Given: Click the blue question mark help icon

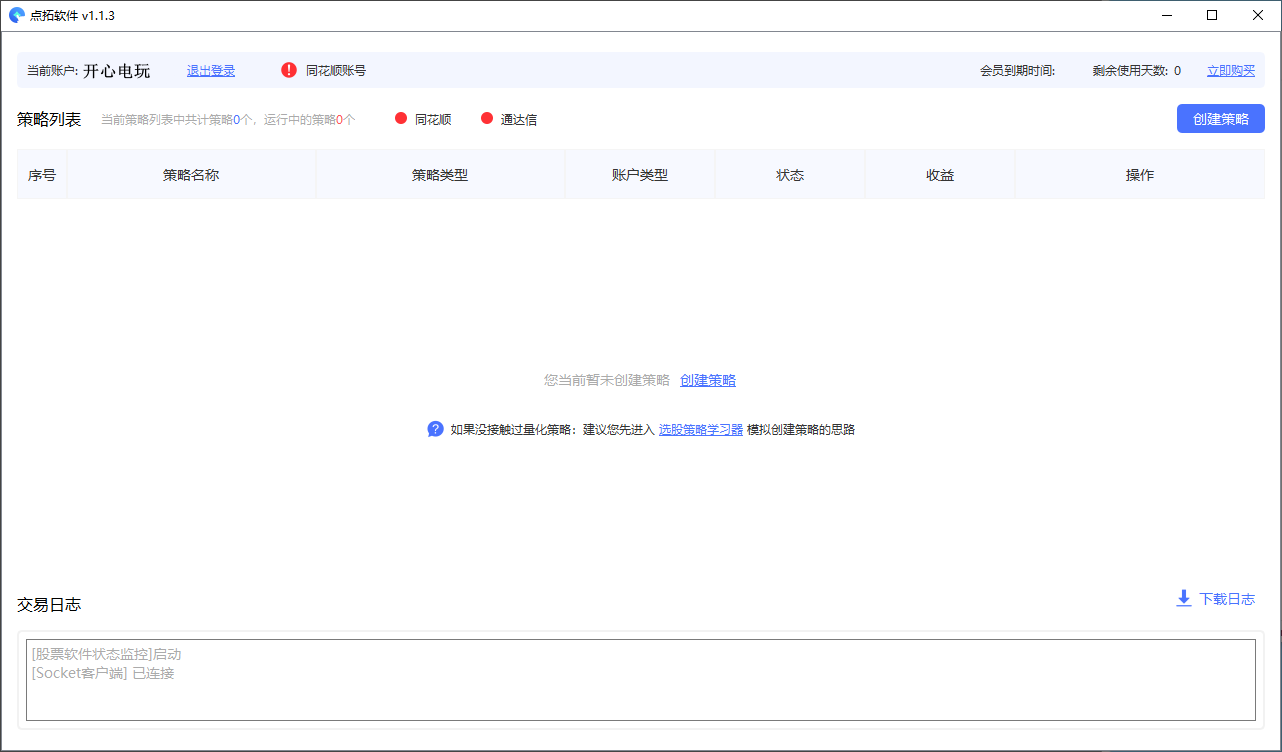Looking at the screenshot, I should point(435,429).
